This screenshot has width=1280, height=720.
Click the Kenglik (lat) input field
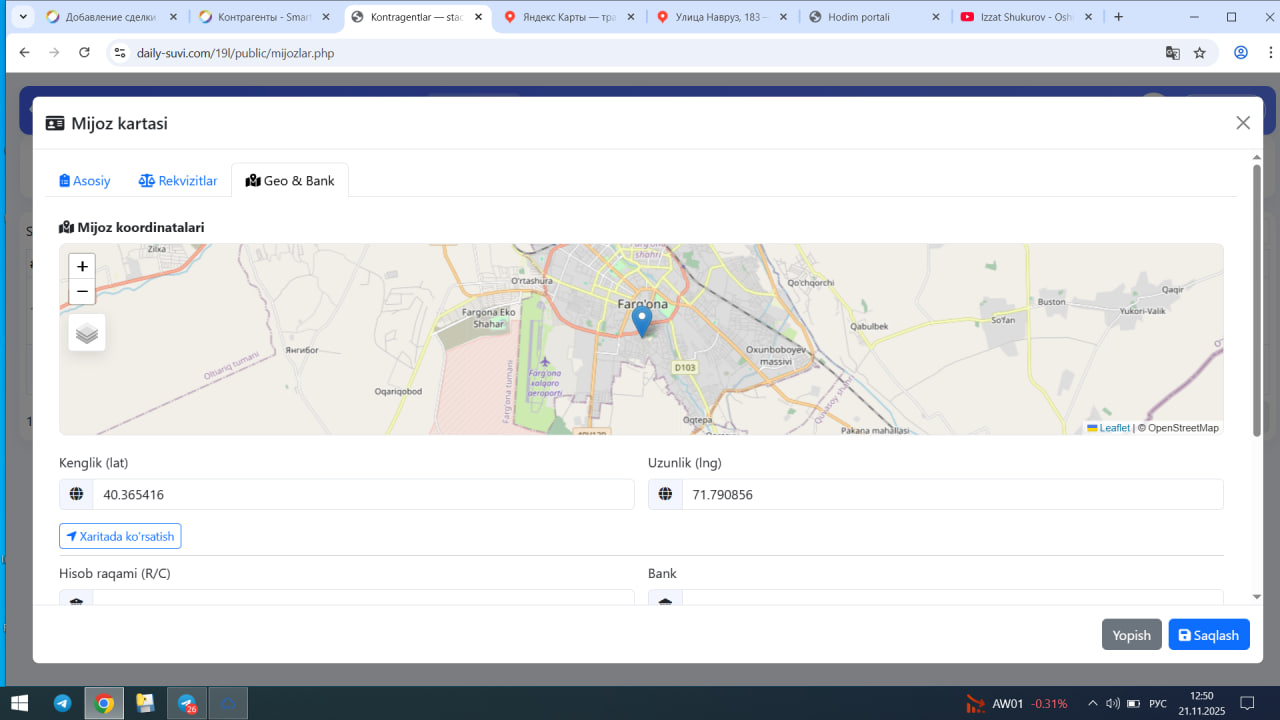tap(363, 494)
